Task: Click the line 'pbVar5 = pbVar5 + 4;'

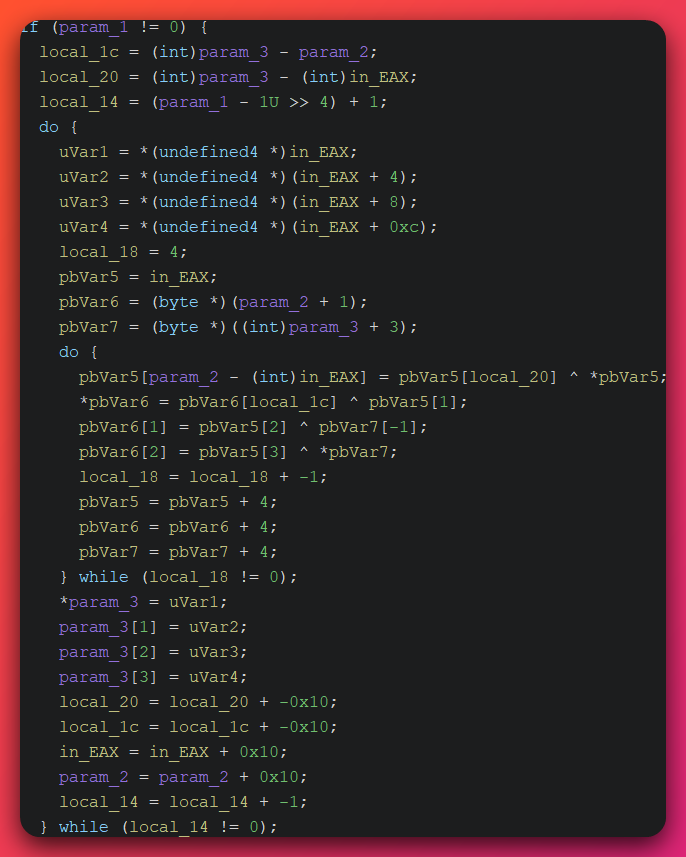Action: click(178, 502)
